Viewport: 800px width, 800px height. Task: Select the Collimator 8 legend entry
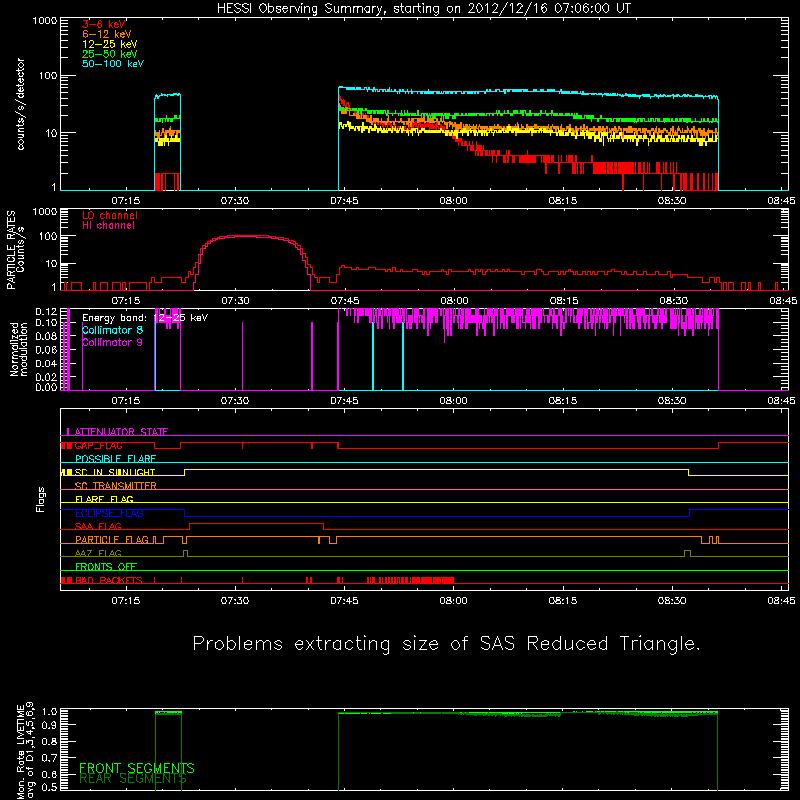pos(112,330)
